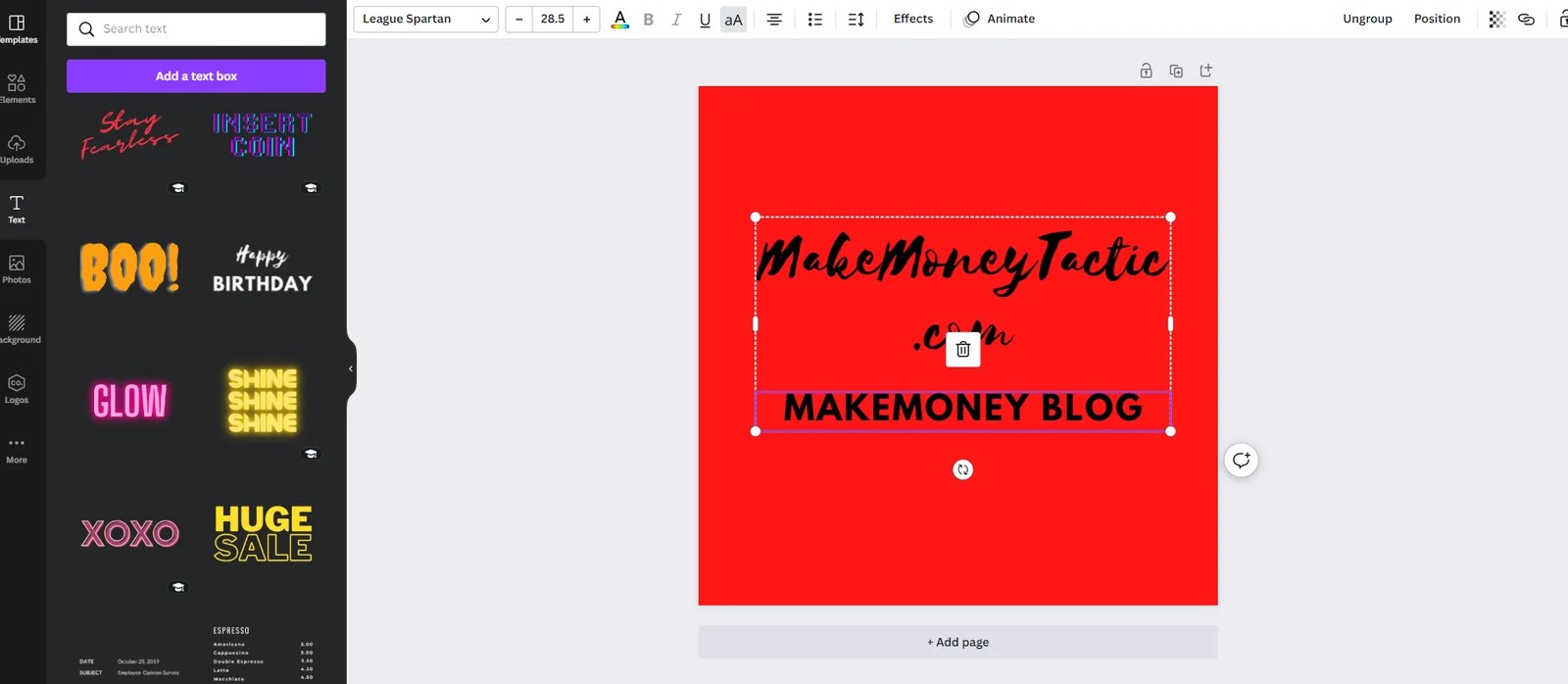Viewport: 1568px width, 684px height.
Task: Click the graduation cap badge on XOXO style
Action: 178,587
